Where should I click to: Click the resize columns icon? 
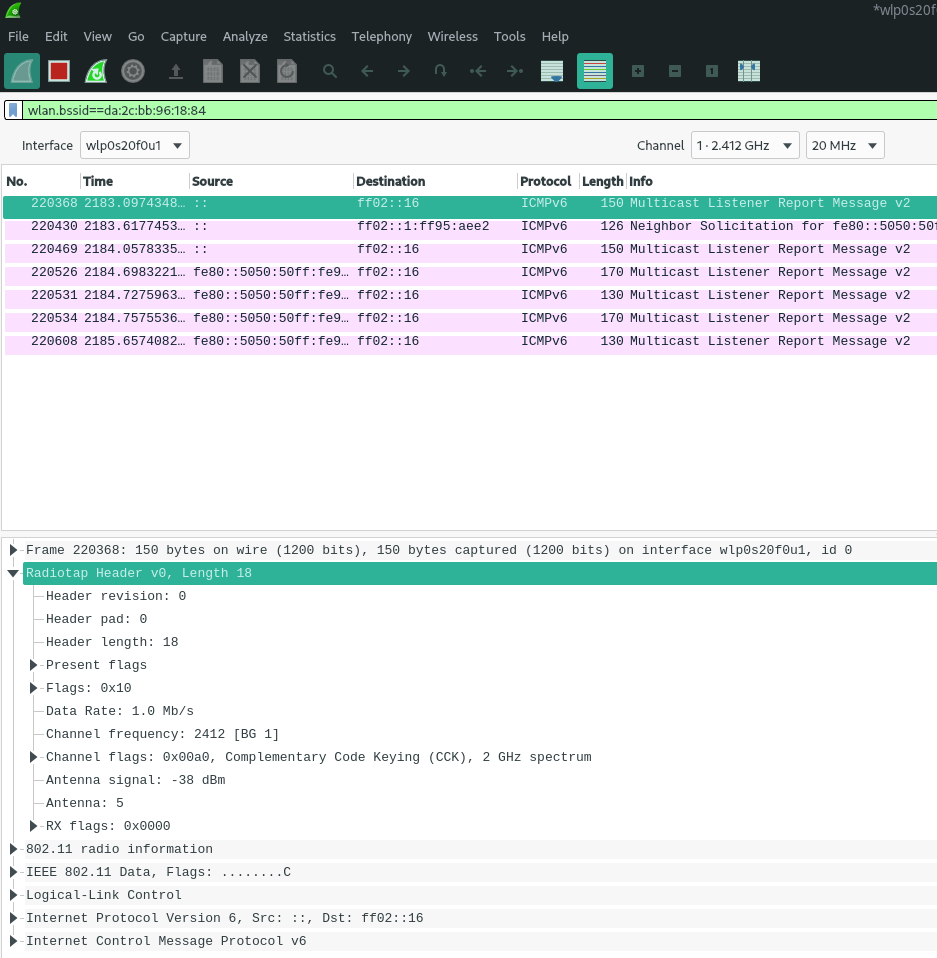pyautogui.click(x=748, y=71)
